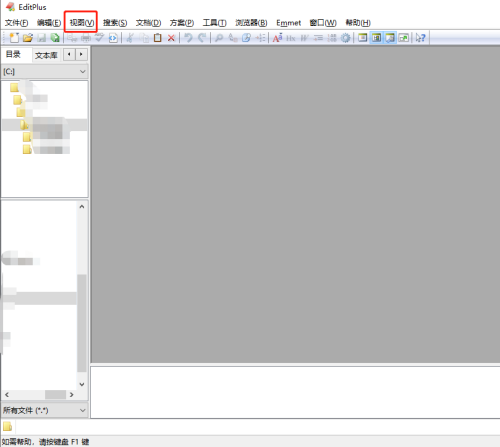The height and width of the screenshot is (447, 500).
Task: Click the Find magnifier icon
Action: coord(219,38)
